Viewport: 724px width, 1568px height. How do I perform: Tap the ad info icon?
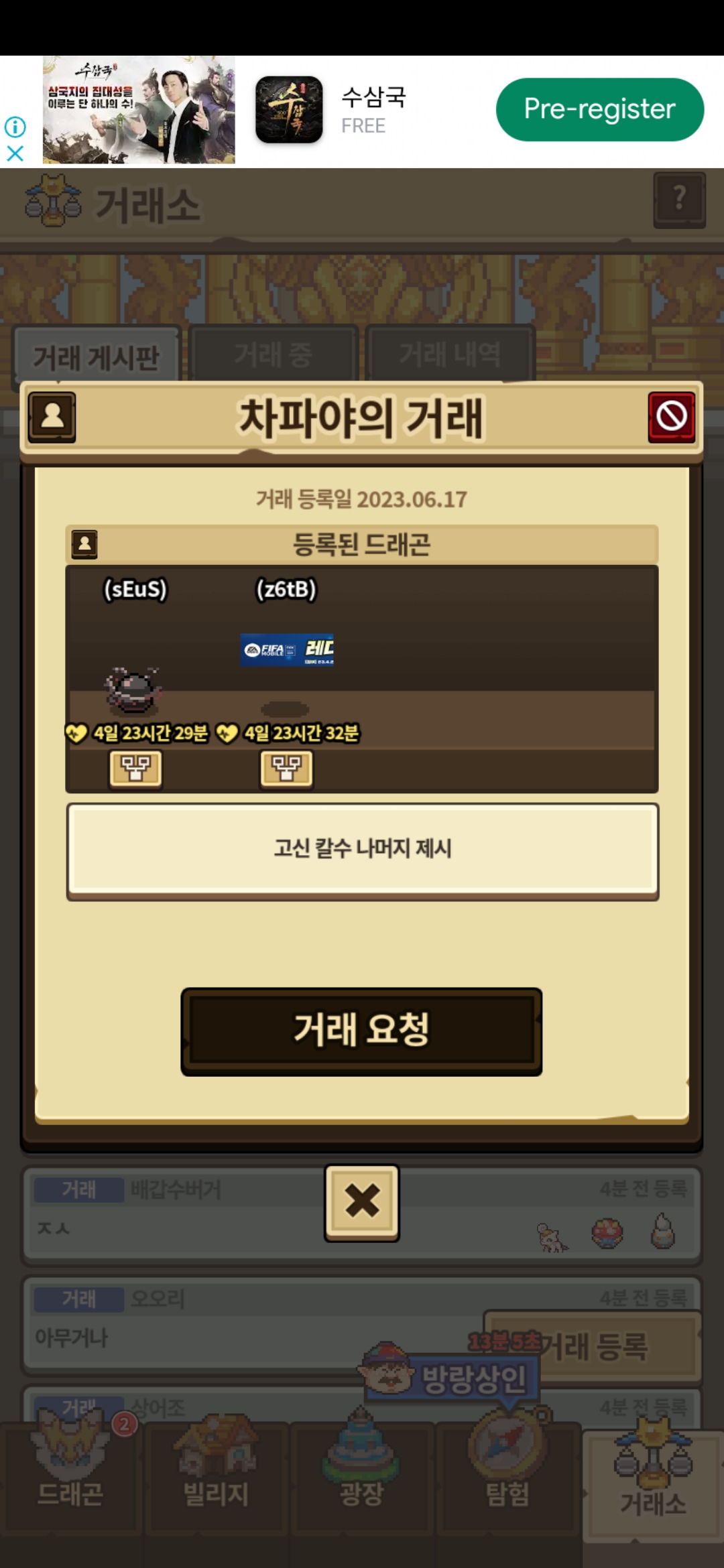(15, 127)
